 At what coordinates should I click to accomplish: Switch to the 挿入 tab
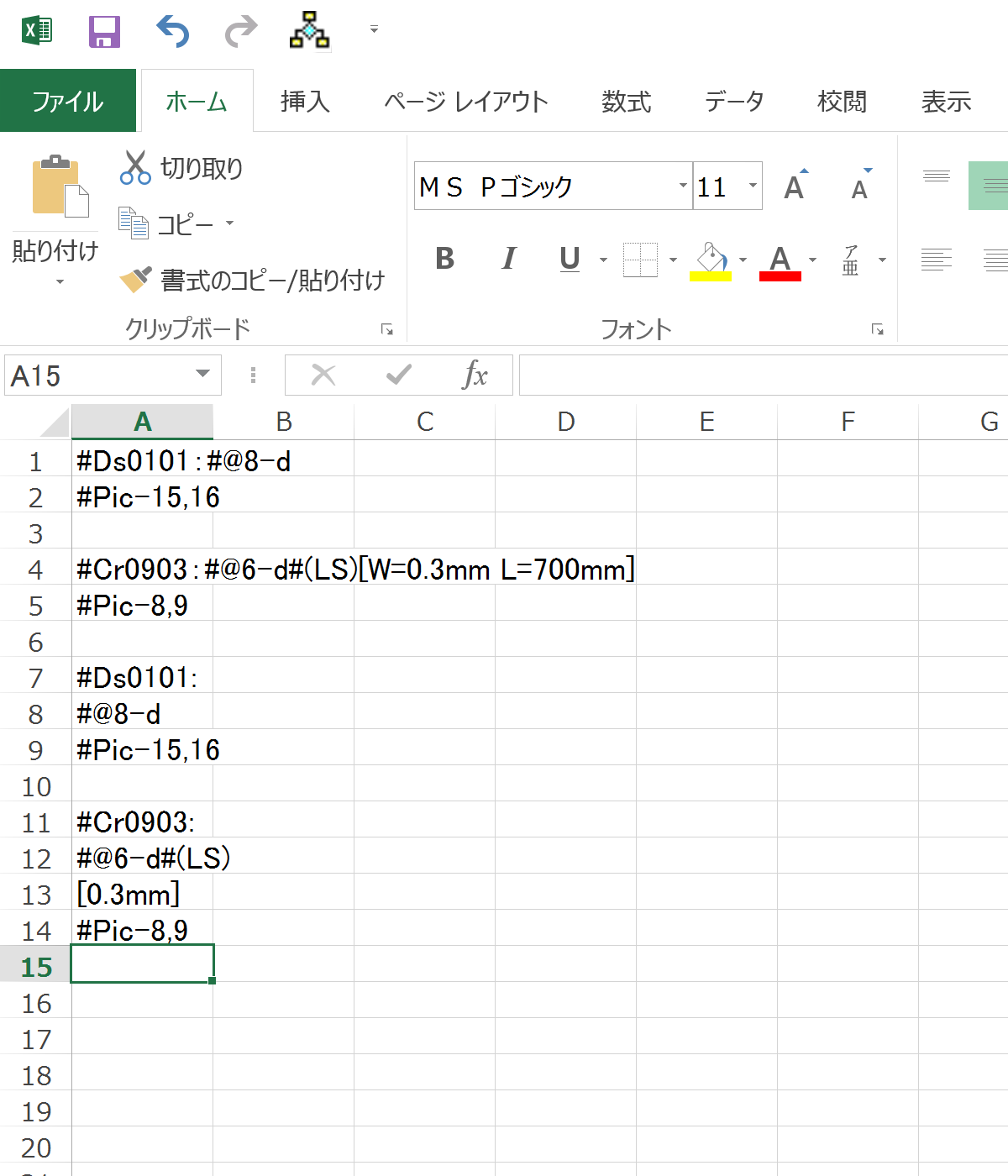(x=305, y=102)
